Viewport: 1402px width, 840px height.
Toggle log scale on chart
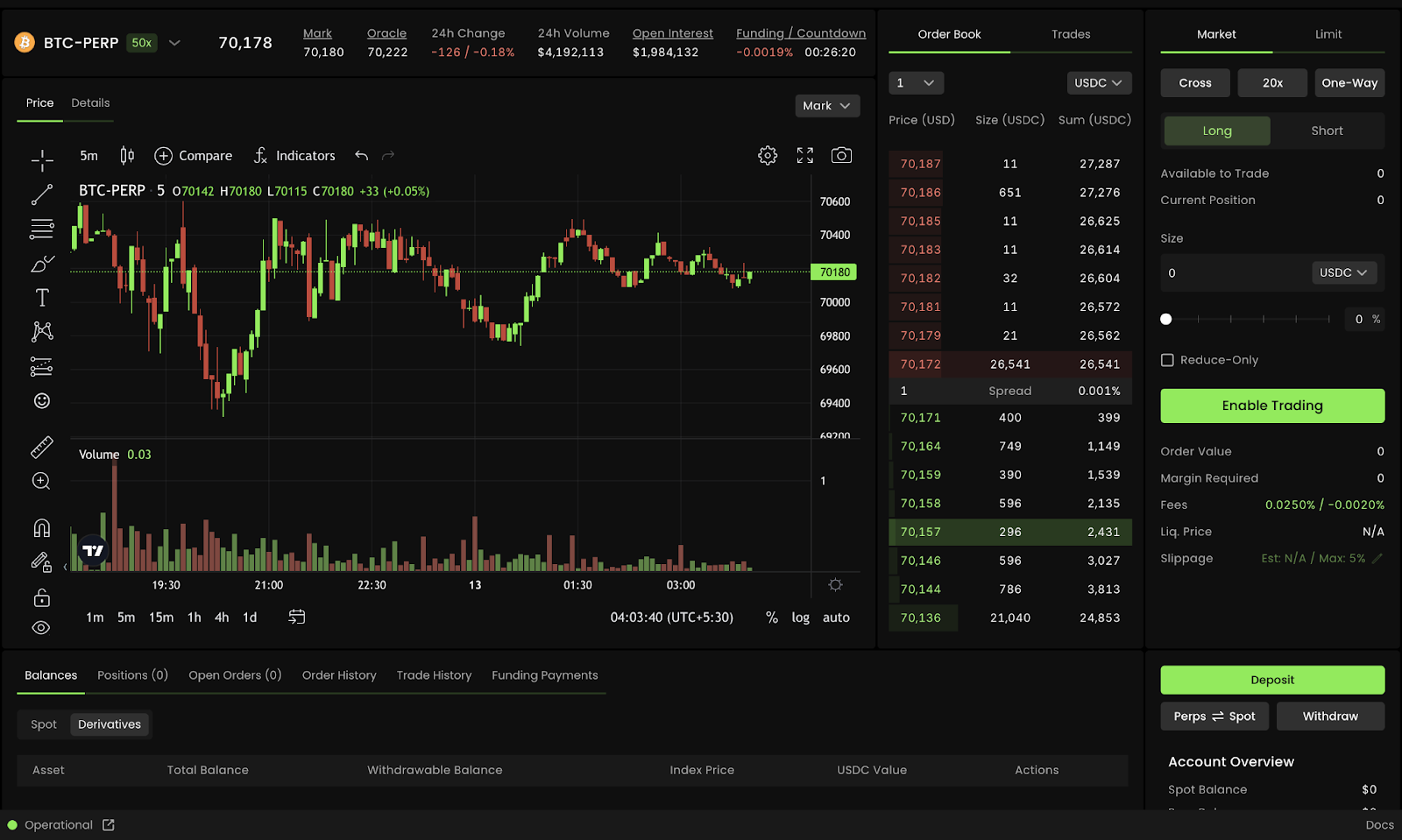coord(801,618)
